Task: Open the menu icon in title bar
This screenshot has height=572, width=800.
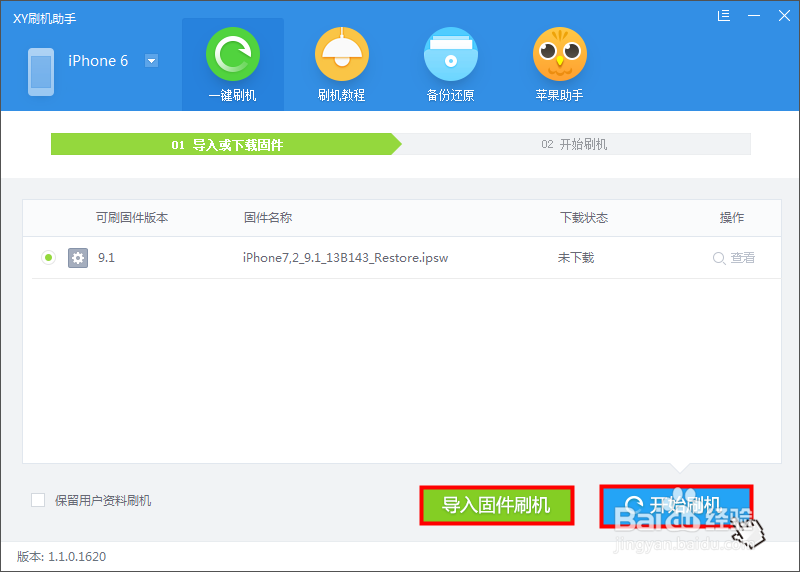Action: pos(723,16)
